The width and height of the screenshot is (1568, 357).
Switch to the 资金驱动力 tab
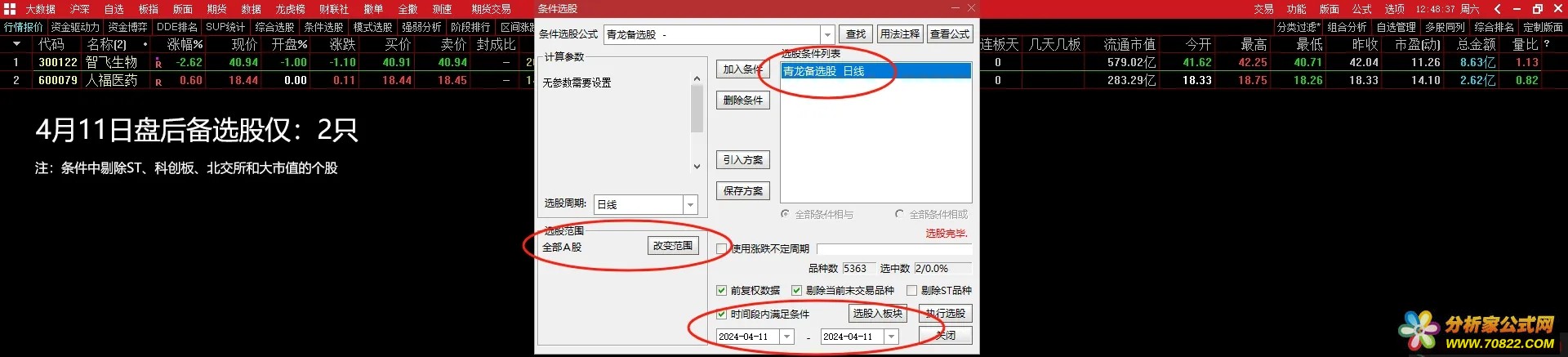click(75, 27)
